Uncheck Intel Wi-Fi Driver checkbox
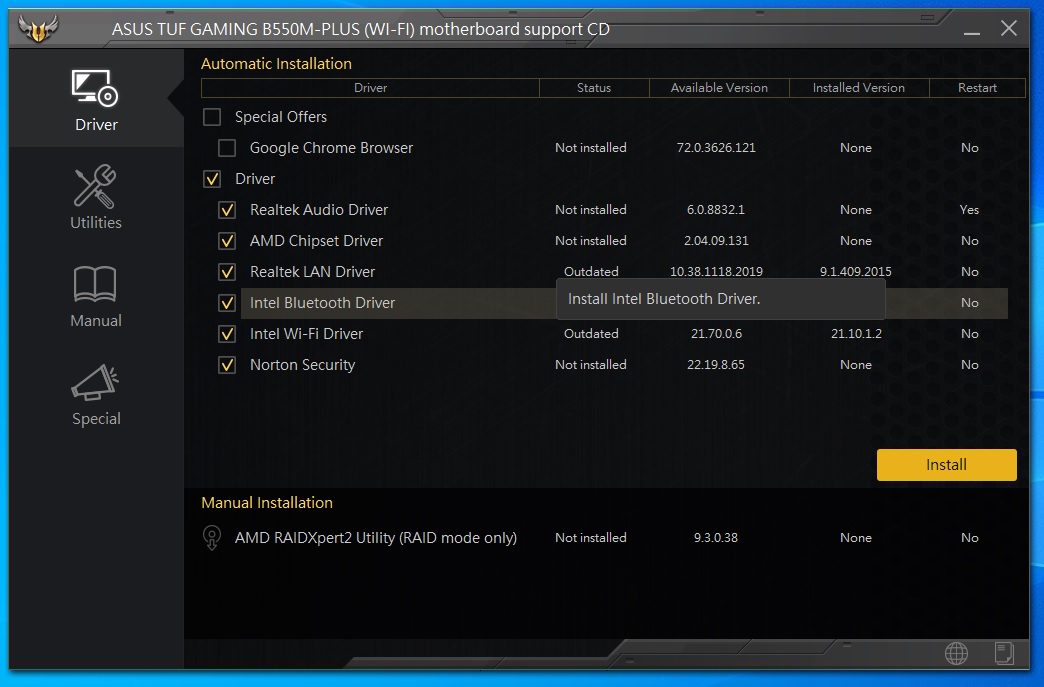The image size is (1044, 687). coord(227,334)
